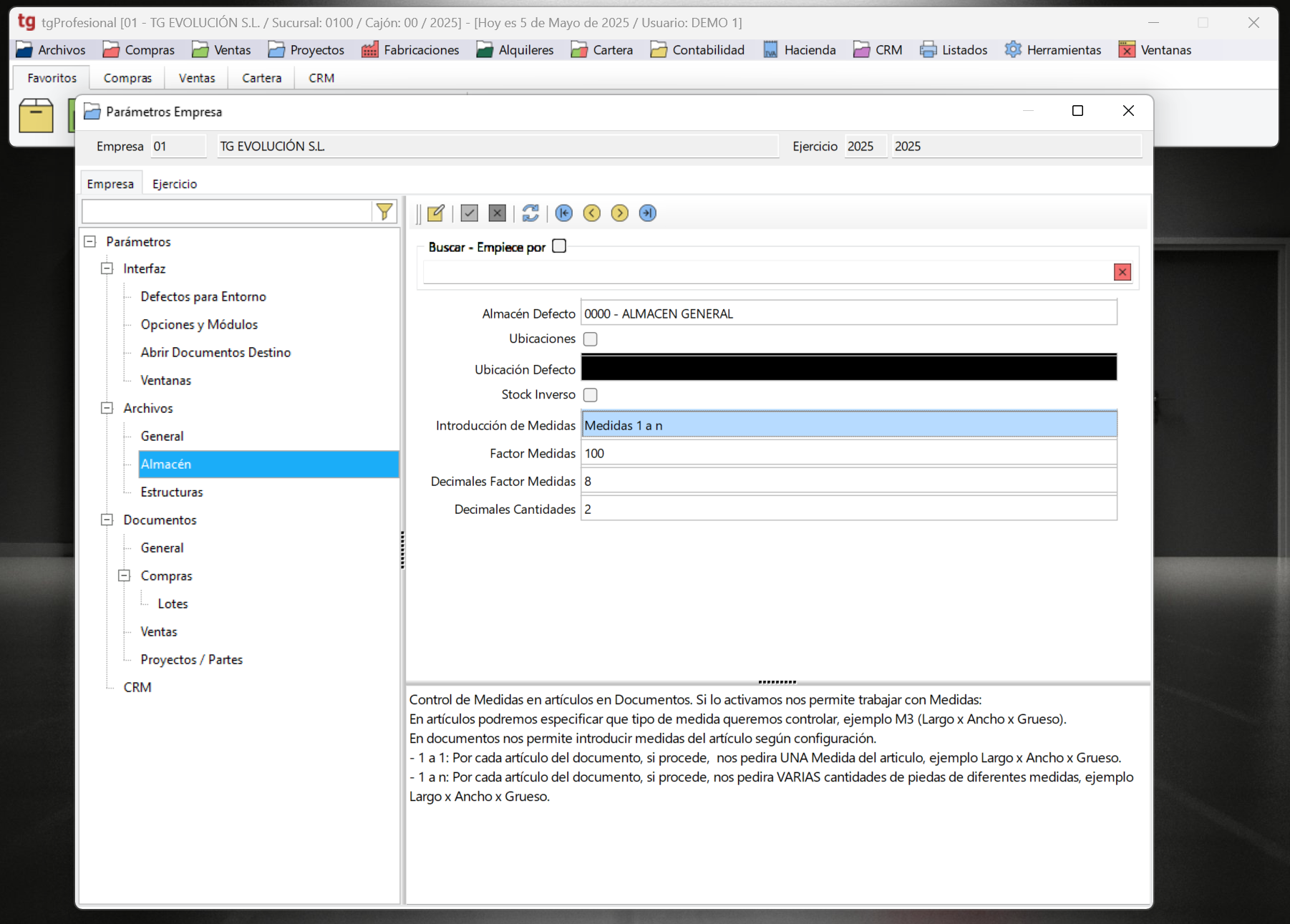Go to last record arrow icon
Viewport: 1290px width, 924px height.
648,213
